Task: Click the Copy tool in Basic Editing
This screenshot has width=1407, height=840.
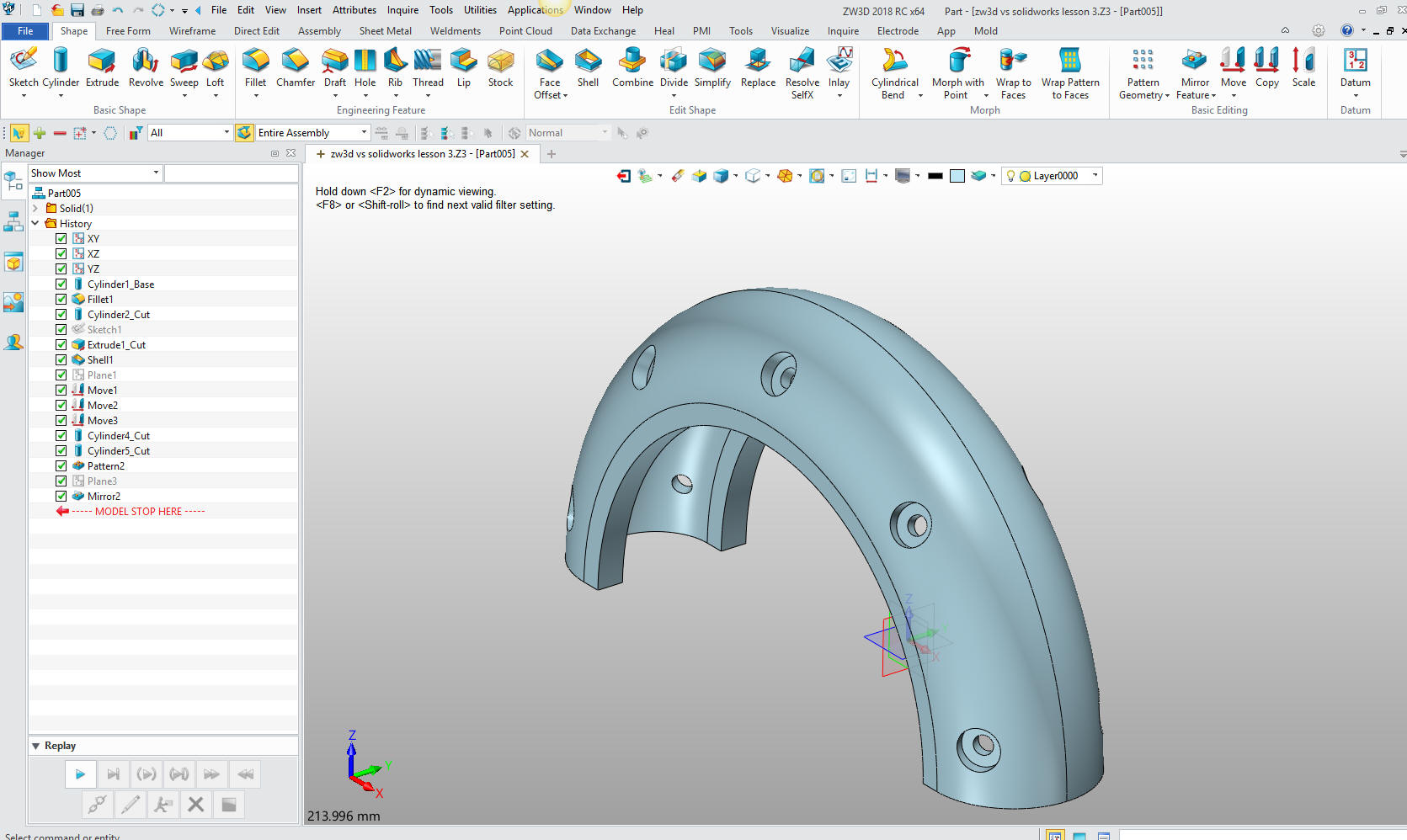Action: click(1267, 67)
